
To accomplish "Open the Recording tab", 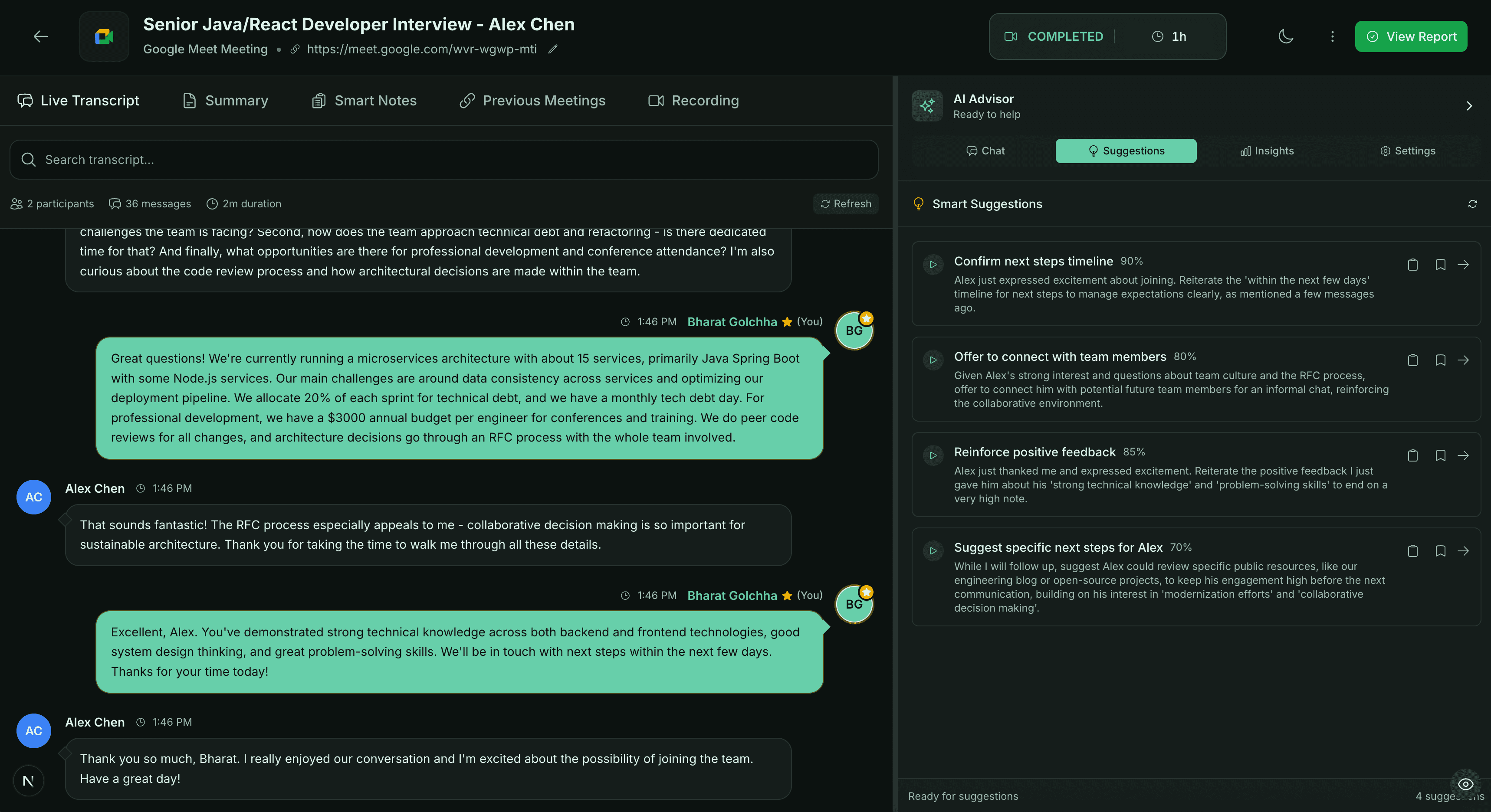I will click(x=693, y=101).
